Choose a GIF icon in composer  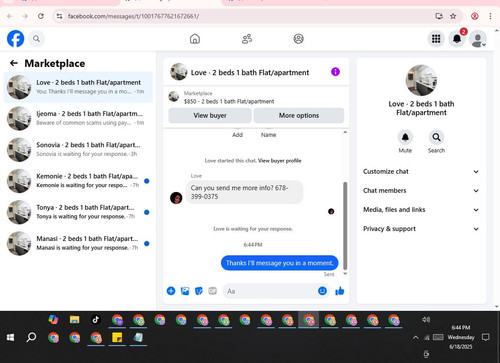[212, 291]
